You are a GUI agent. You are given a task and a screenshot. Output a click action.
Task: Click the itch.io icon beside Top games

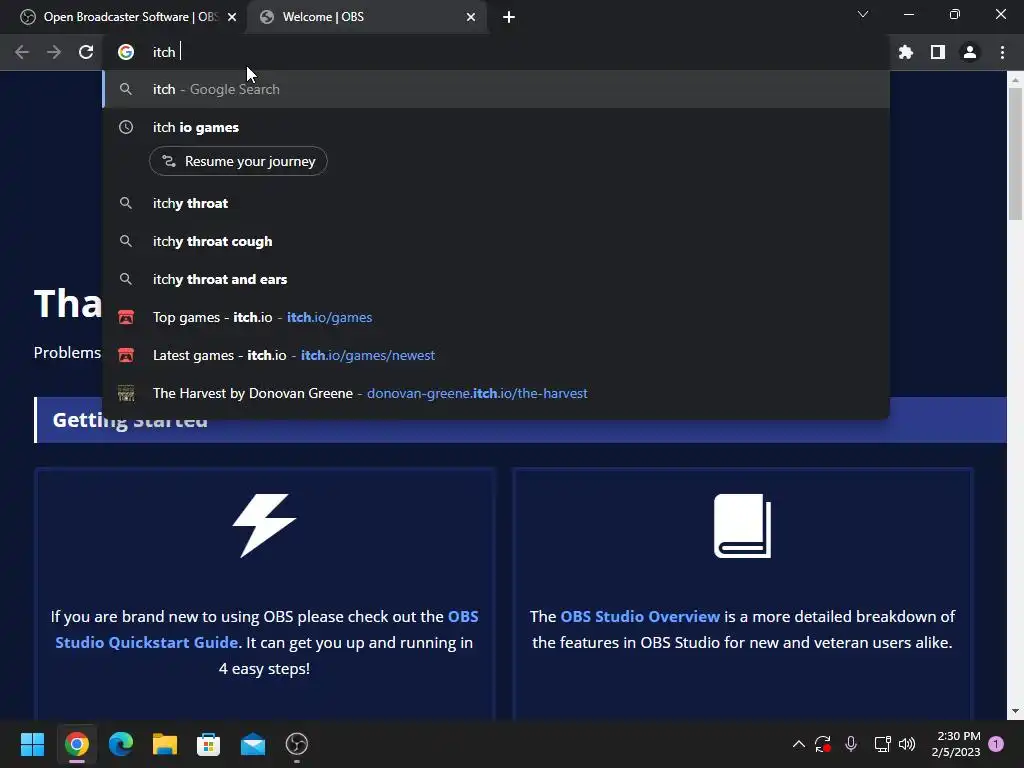(x=126, y=317)
